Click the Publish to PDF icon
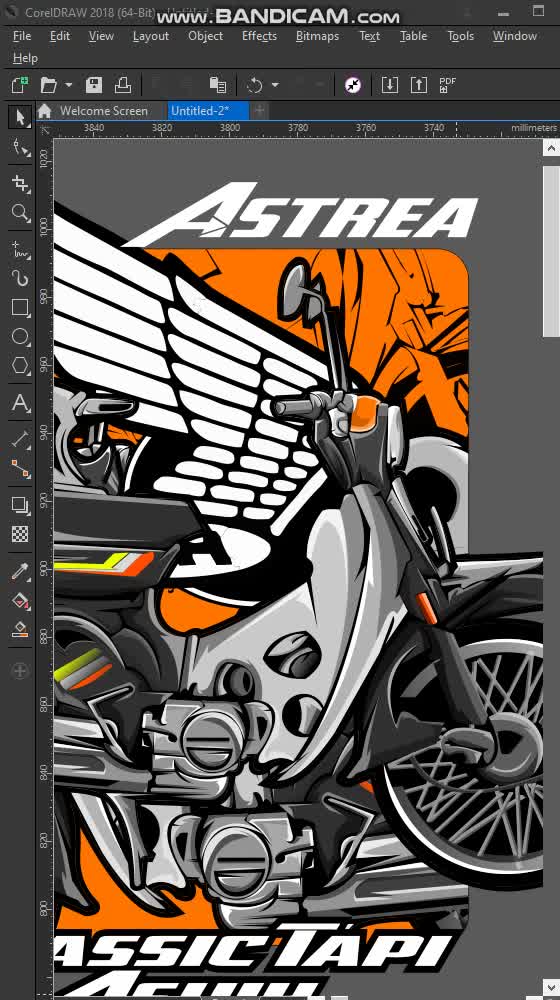The width and height of the screenshot is (560, 1000). click(x=448, y=85)
